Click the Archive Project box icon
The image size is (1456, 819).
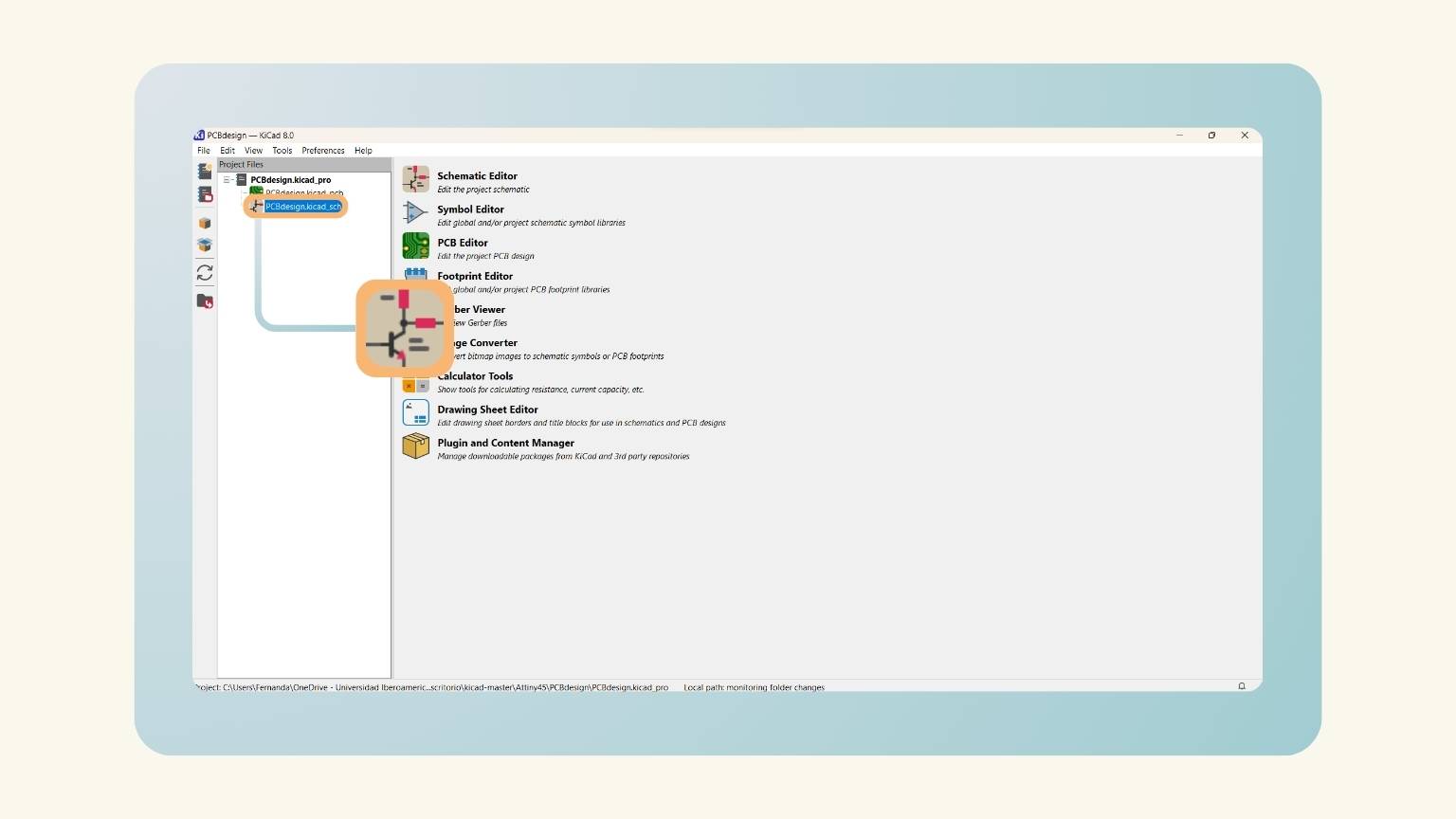[205, 224]
